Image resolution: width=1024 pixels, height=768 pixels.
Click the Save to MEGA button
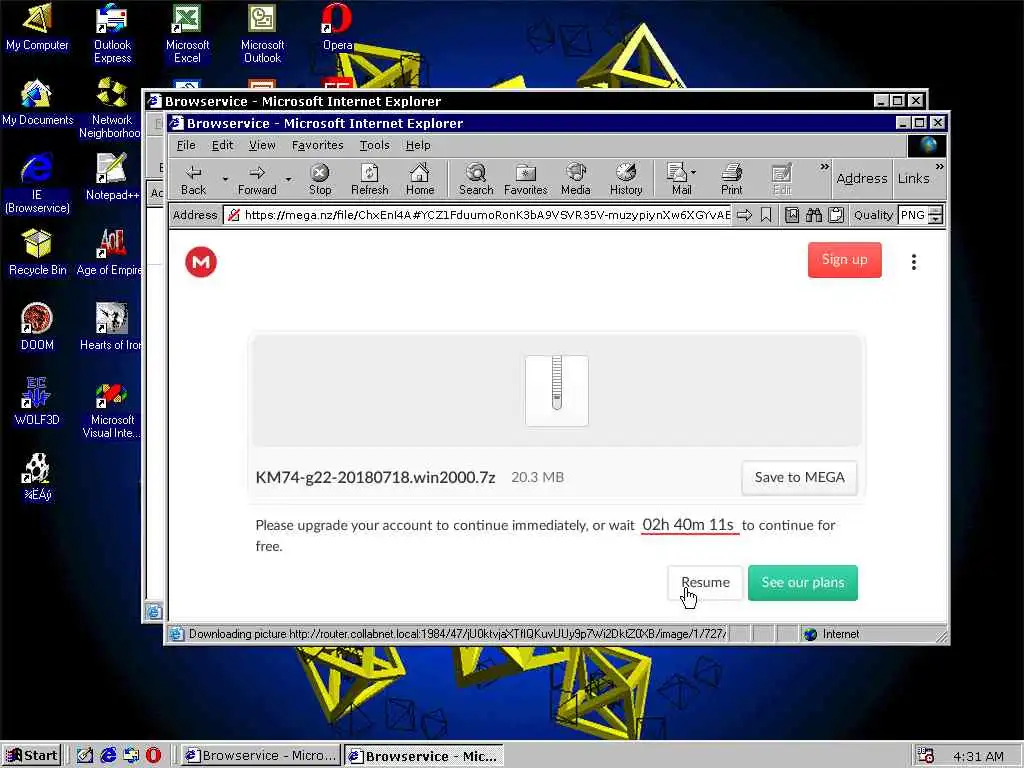coord(799,477)
